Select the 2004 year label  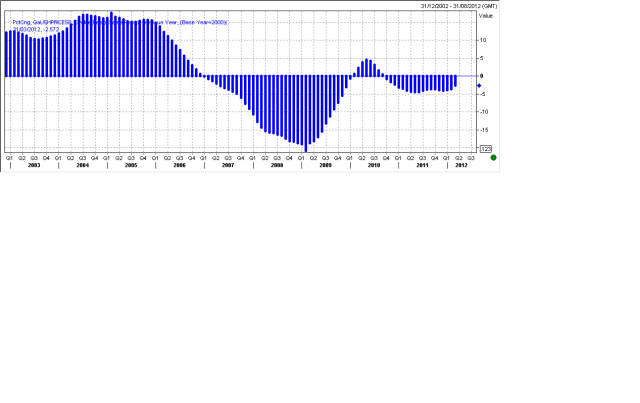(x=82, y=165)
